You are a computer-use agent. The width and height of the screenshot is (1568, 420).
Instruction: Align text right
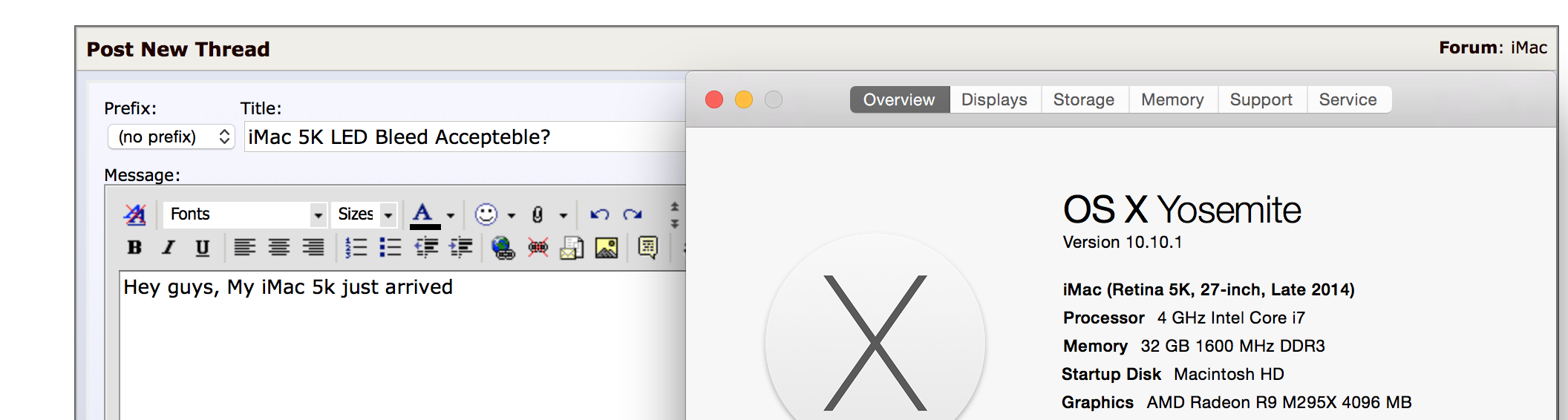pos(313,247)
